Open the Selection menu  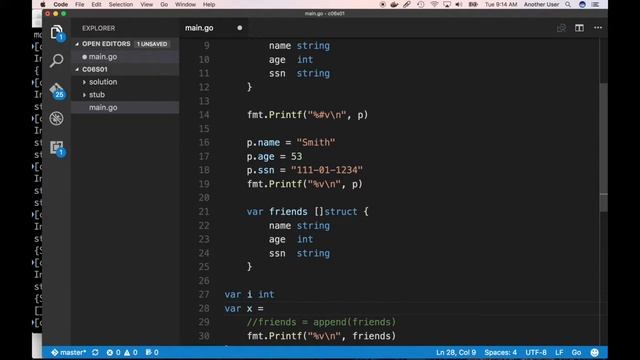pos(121,4)
